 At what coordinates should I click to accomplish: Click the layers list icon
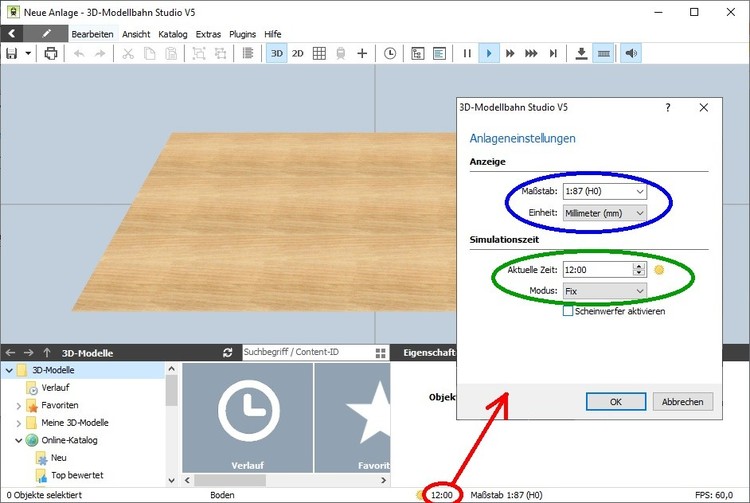point(248,54)
